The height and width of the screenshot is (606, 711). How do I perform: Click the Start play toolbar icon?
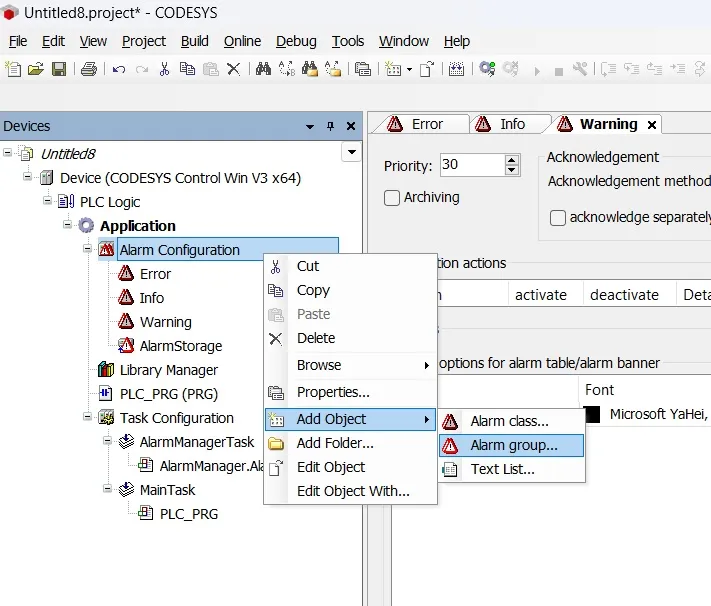[537, 71]
